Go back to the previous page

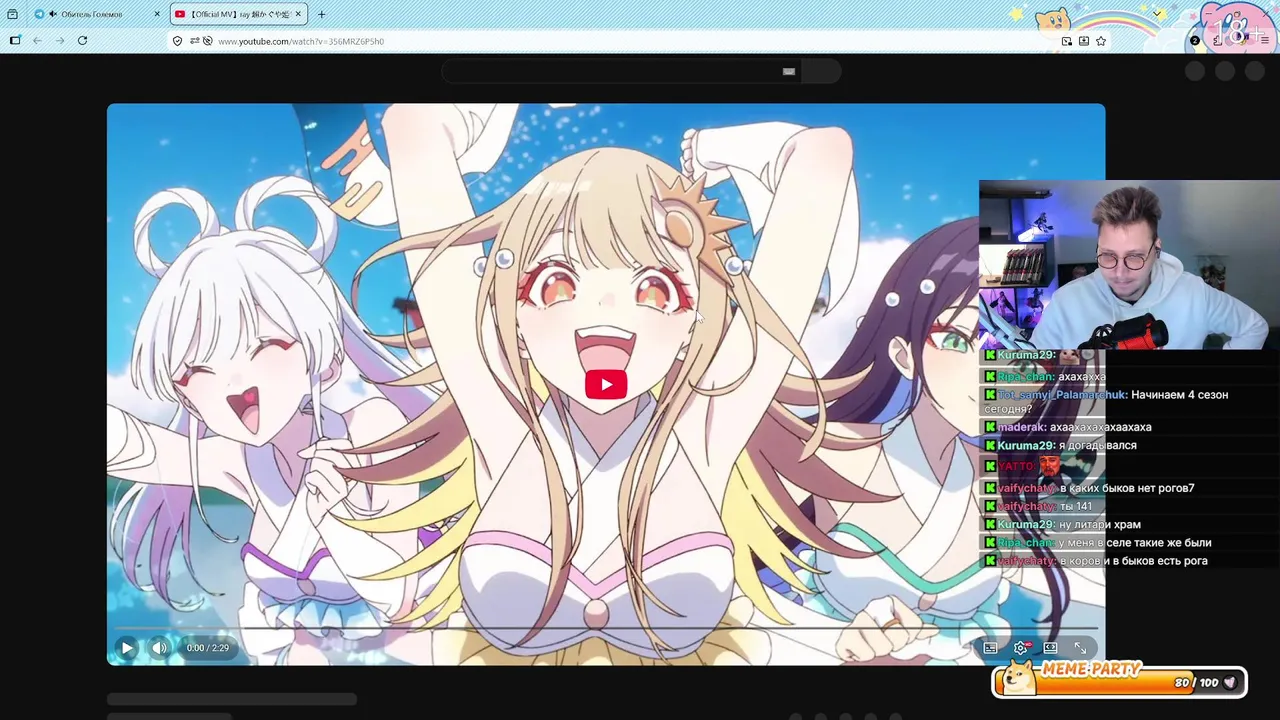pos(37,41)
